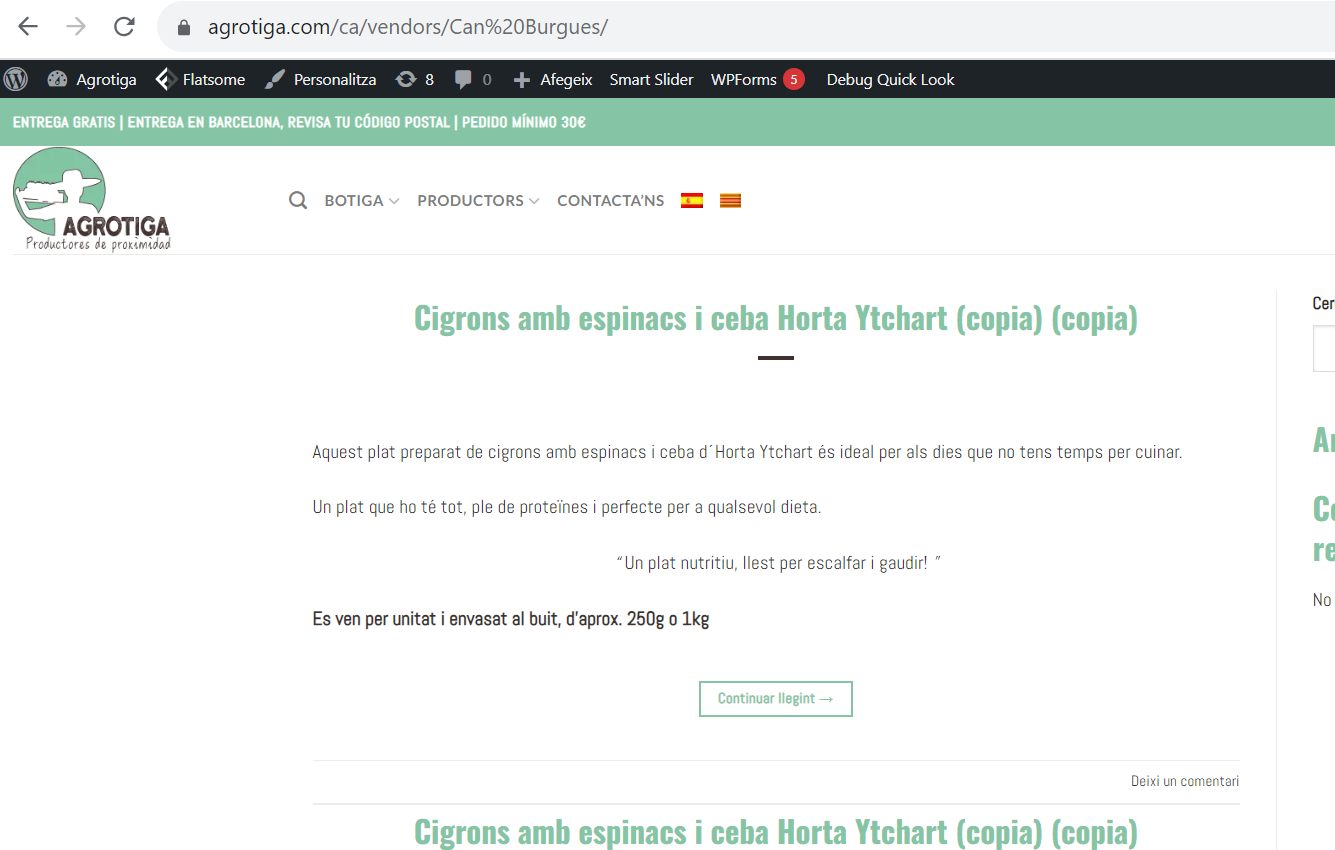Image resolution: width=1335 pixels, height=850 pixels.
Task: Click paragraph 'Un plat que ho té tot'
Action: (x=567, y=507)
